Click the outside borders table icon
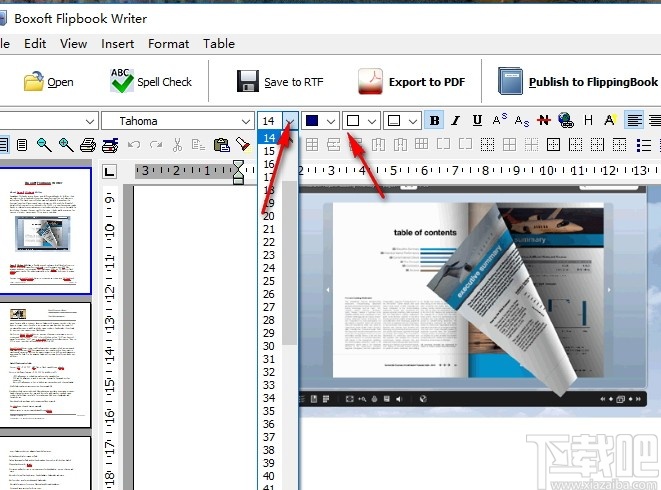The image size is (661, 490). (553, 145)
